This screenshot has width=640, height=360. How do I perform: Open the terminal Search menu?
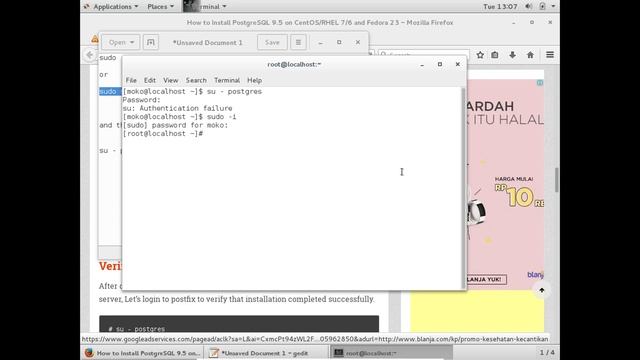tap(196, 80)
